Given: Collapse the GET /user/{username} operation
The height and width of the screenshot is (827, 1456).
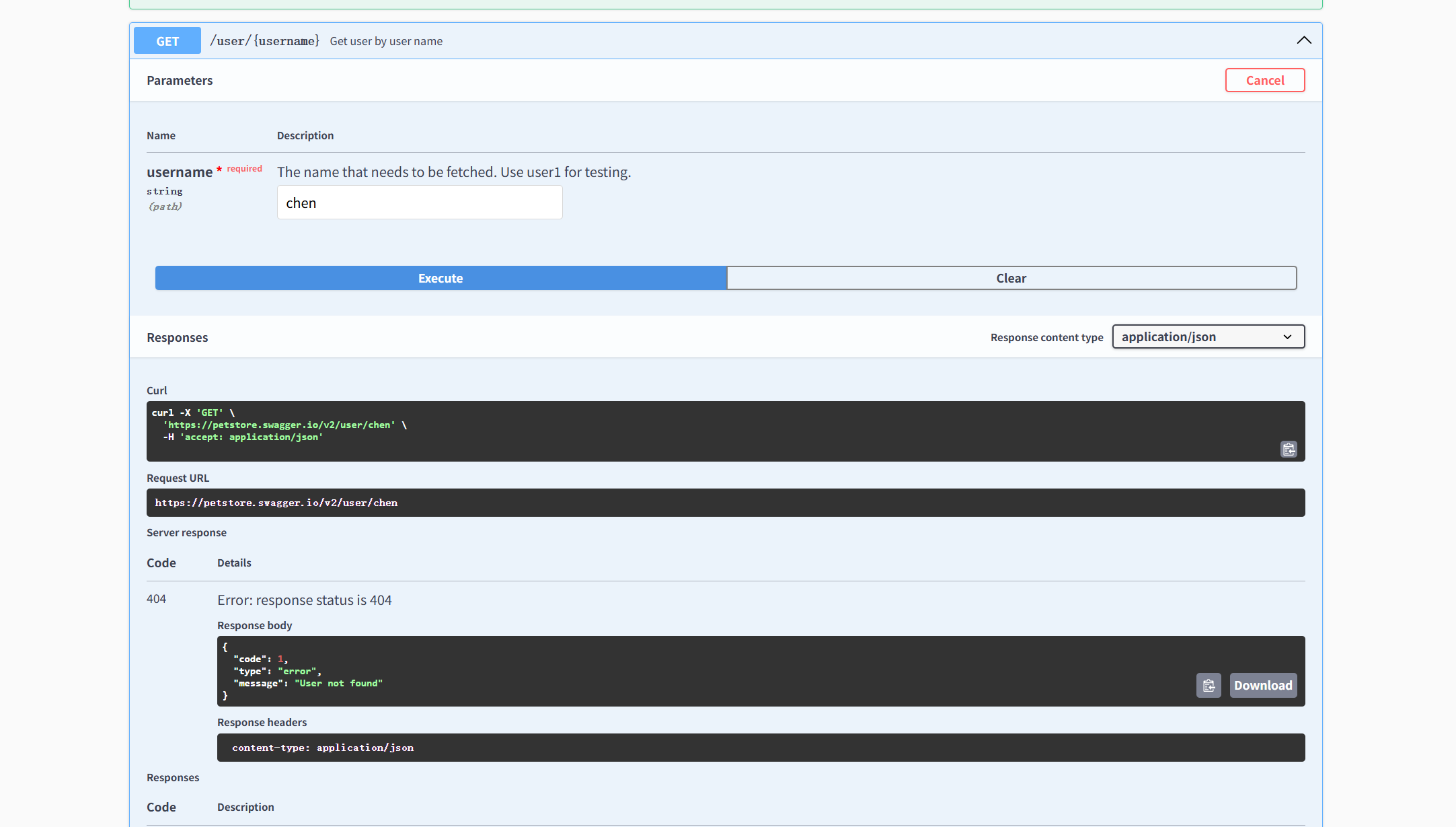Looking at the screenshot, I should [1303, 40].
